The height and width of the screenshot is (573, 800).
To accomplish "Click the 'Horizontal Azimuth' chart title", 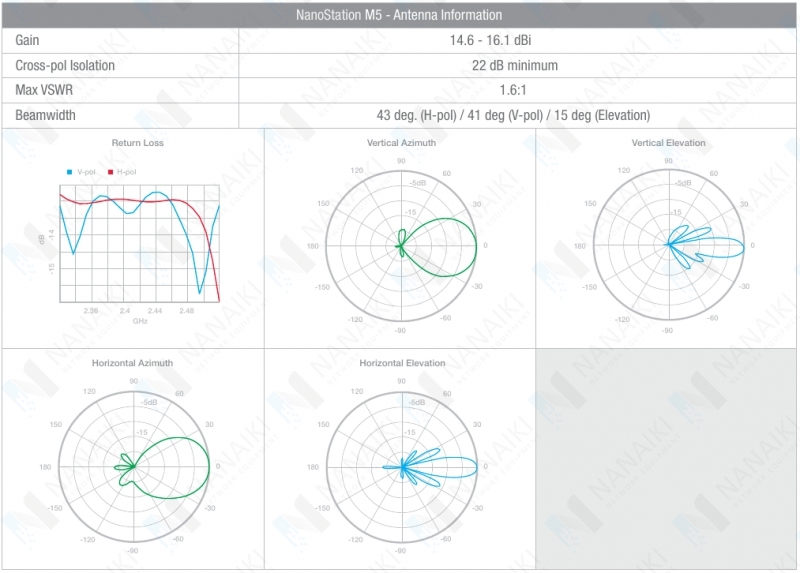I will point(133,363).
